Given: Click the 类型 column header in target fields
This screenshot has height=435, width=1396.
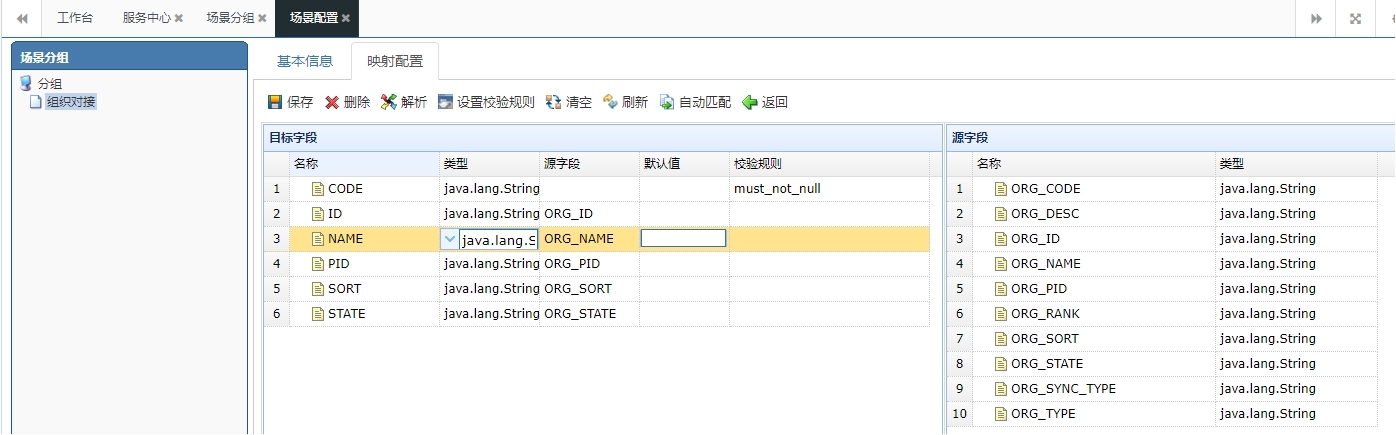Looking at the screenshot, I should [489, 164].
